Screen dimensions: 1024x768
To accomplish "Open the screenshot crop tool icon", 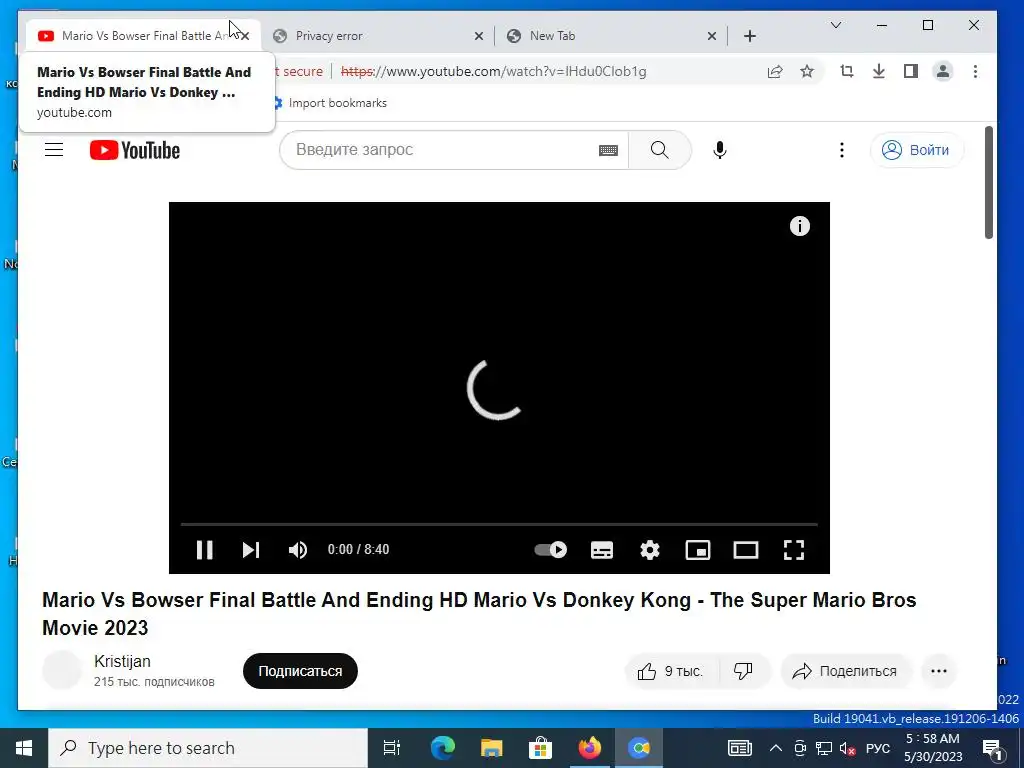I will point(846,71).
